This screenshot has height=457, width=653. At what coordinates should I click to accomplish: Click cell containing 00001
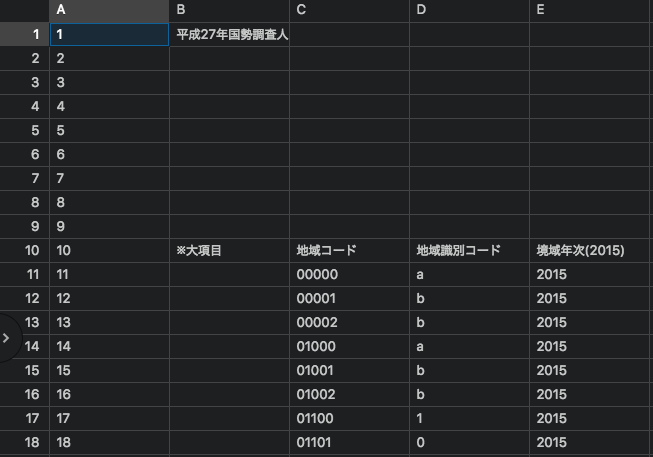349,298
